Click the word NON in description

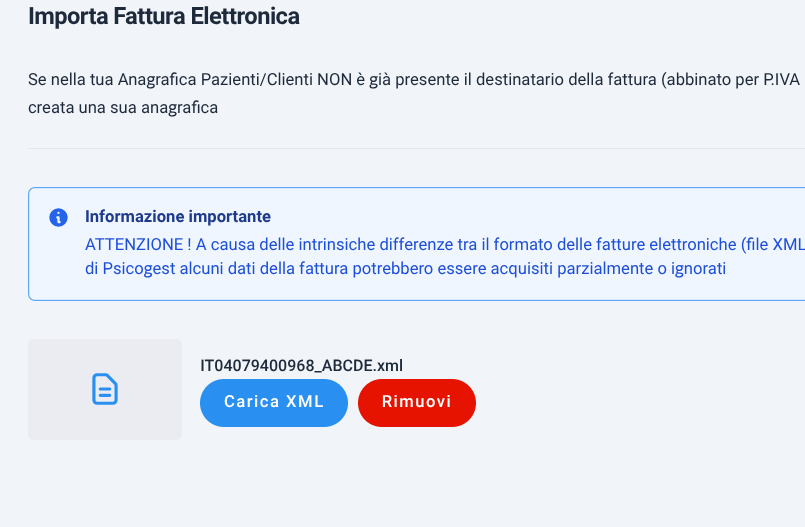click(x=335, y=80)
